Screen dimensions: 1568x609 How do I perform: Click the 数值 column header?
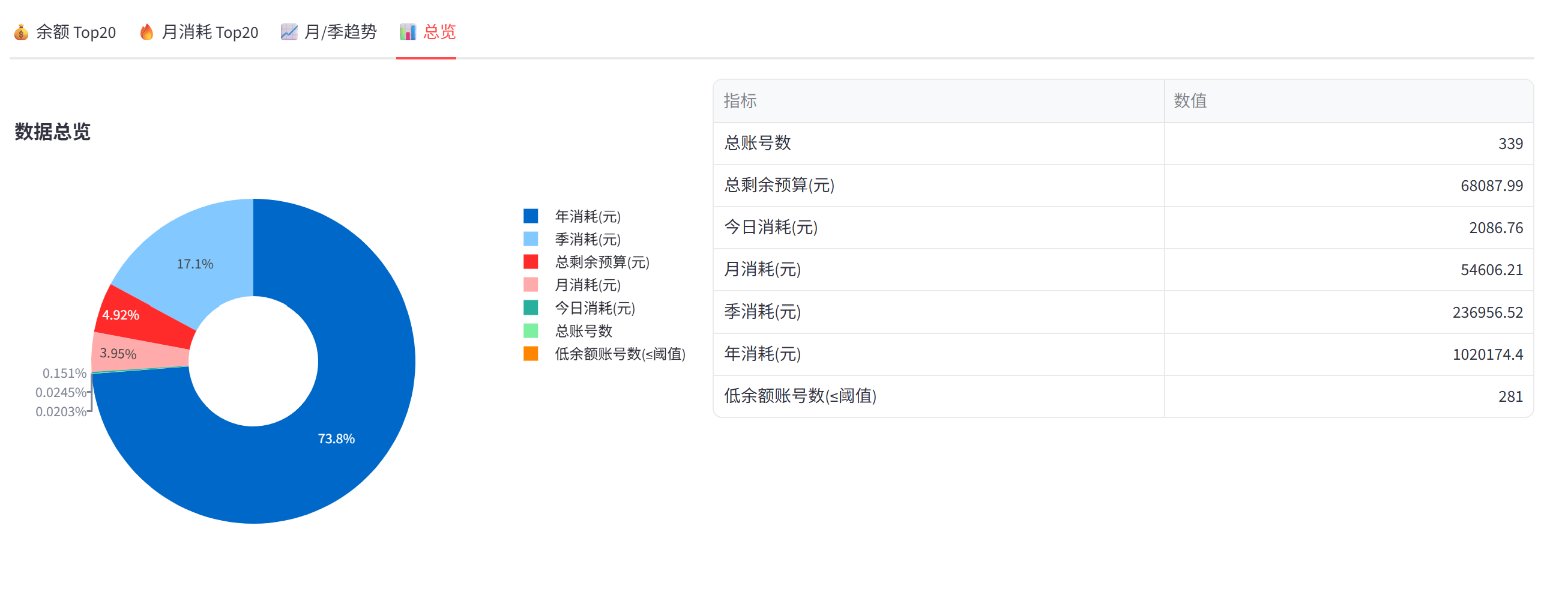pos(1348,100)
